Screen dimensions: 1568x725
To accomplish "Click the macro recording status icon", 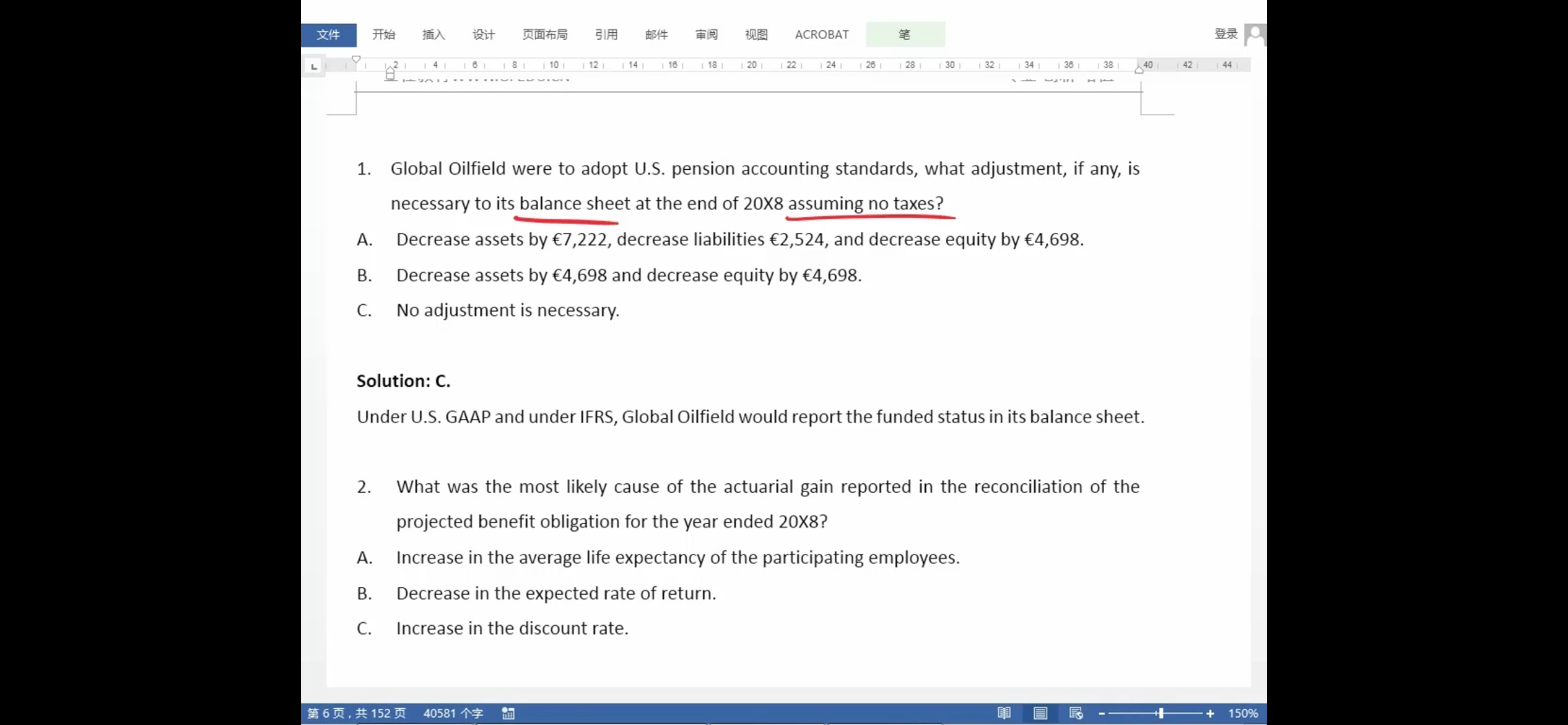I will tap(508, 713).
